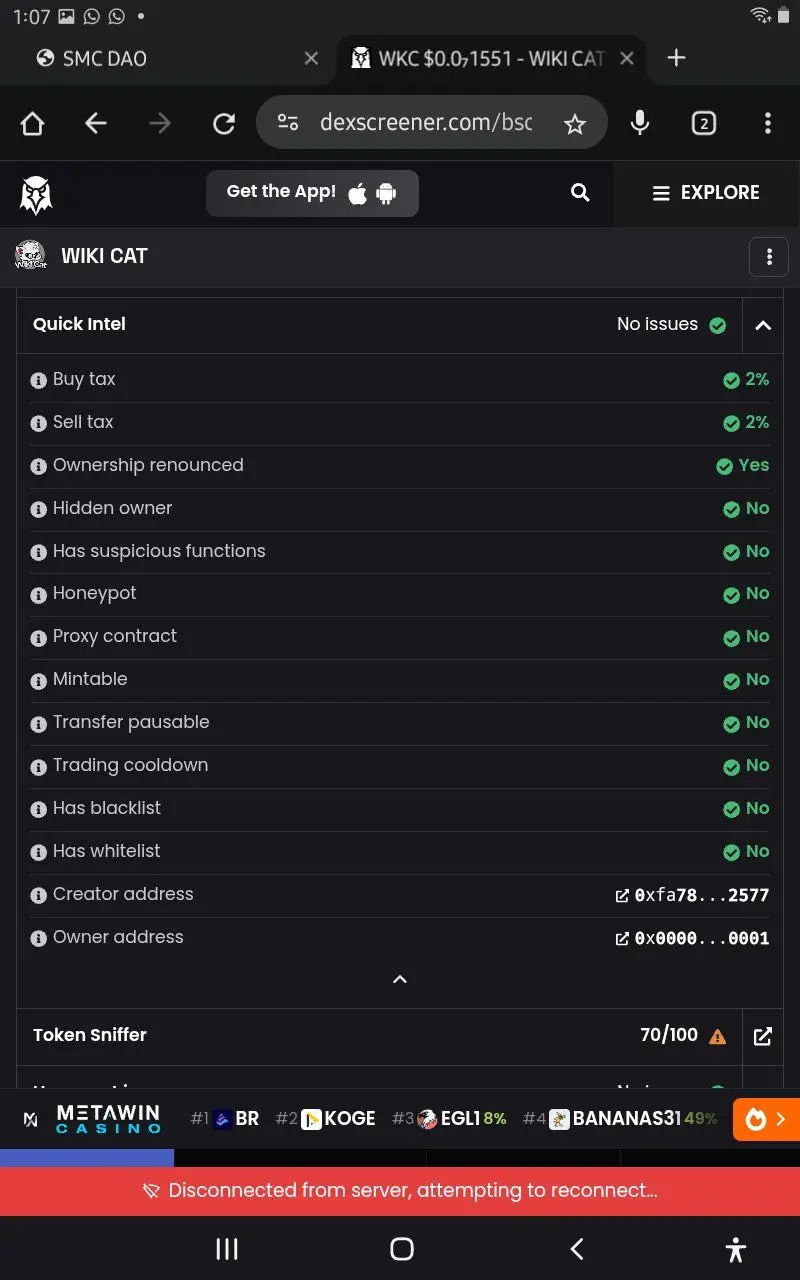800x1280 pixels.
Task: Click the DEX Screener owl logo
Action: click(x=36, y=194)
